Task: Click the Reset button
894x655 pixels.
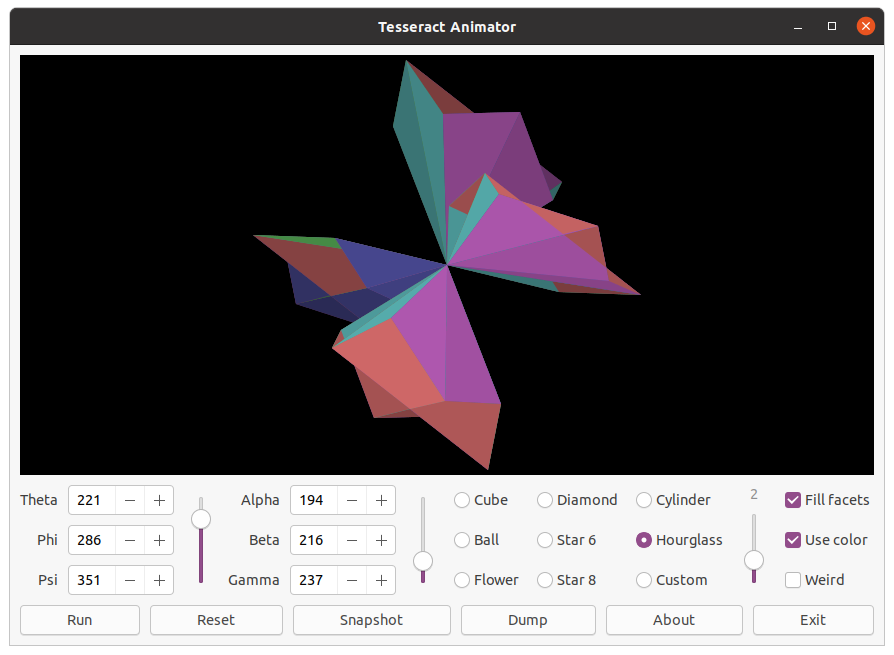Action: coord(216,620)
